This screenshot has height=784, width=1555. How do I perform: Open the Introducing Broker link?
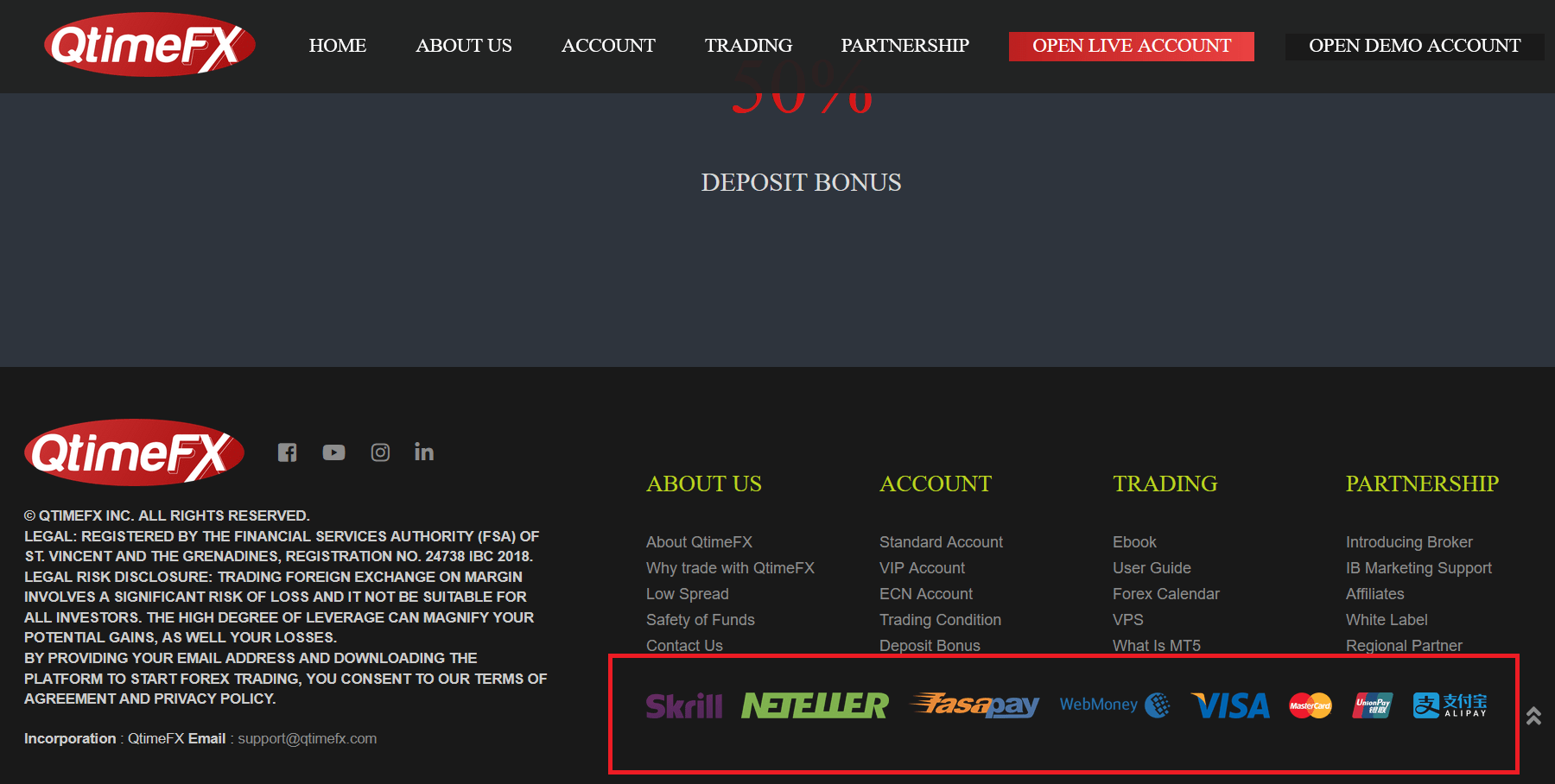click(x=1409, y=542)
